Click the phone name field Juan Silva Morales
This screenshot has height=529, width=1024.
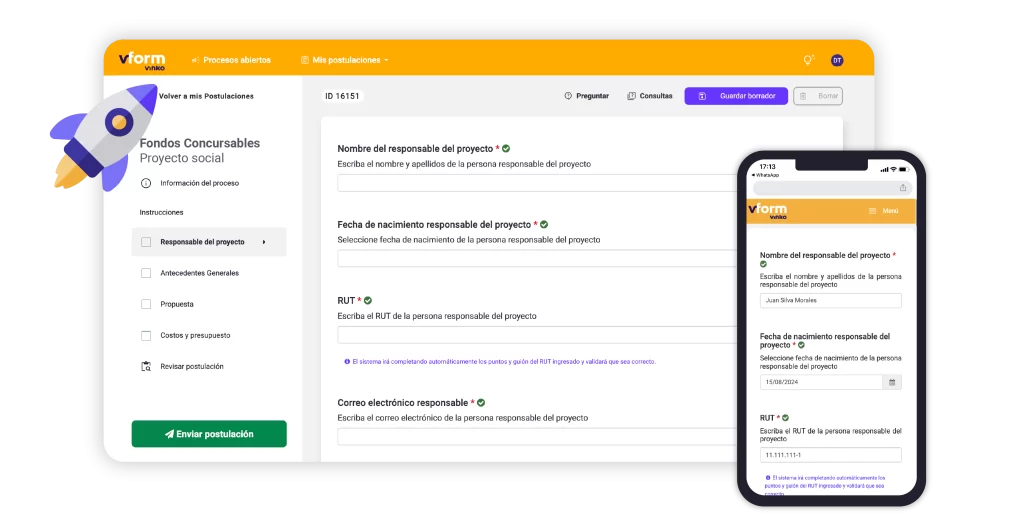pyautogui.click(x=831, y=300)
